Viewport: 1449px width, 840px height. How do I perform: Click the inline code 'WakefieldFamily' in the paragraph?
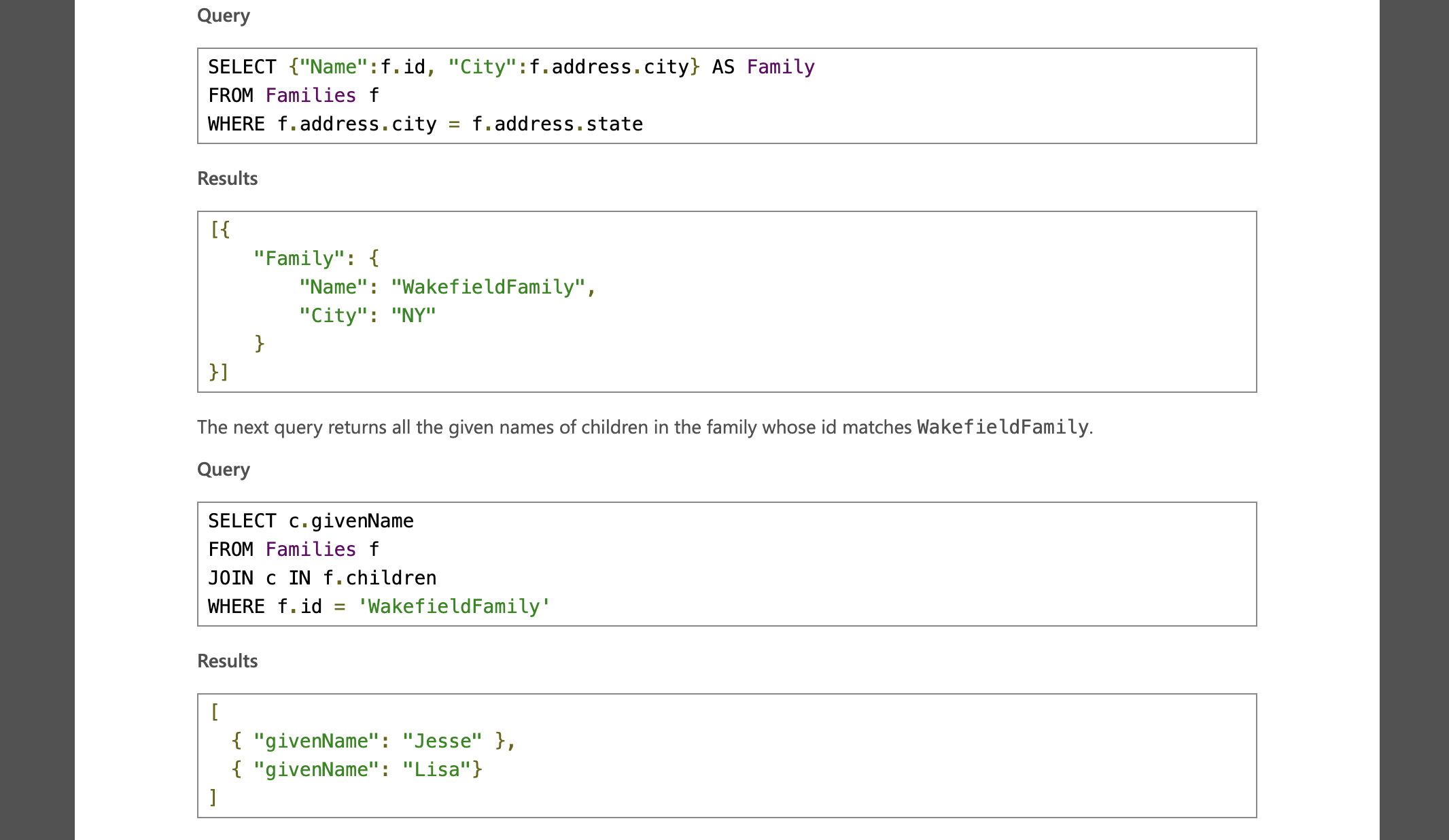tap(1002, 427)
